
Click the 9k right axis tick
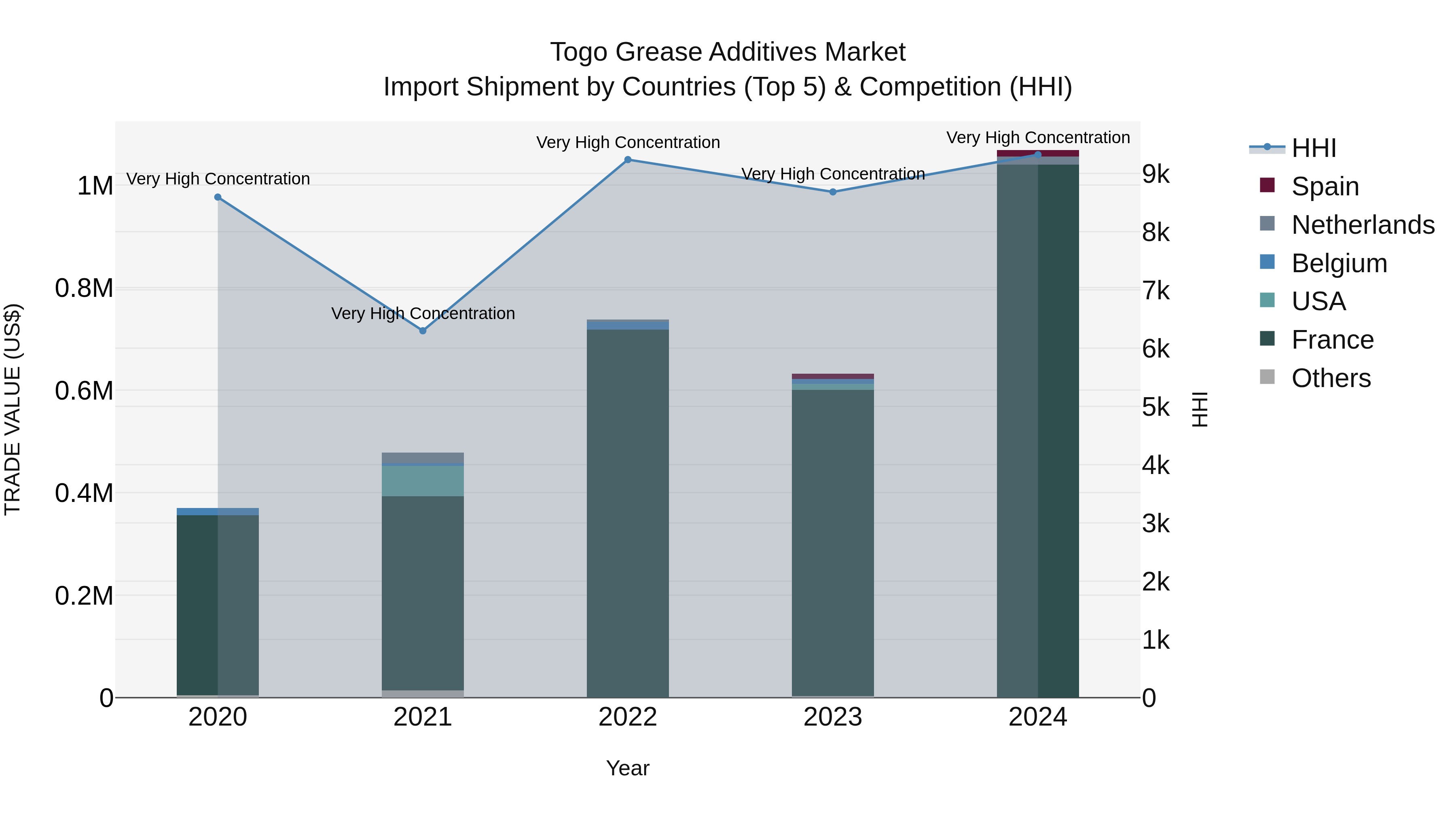[x=1156, y=174]
